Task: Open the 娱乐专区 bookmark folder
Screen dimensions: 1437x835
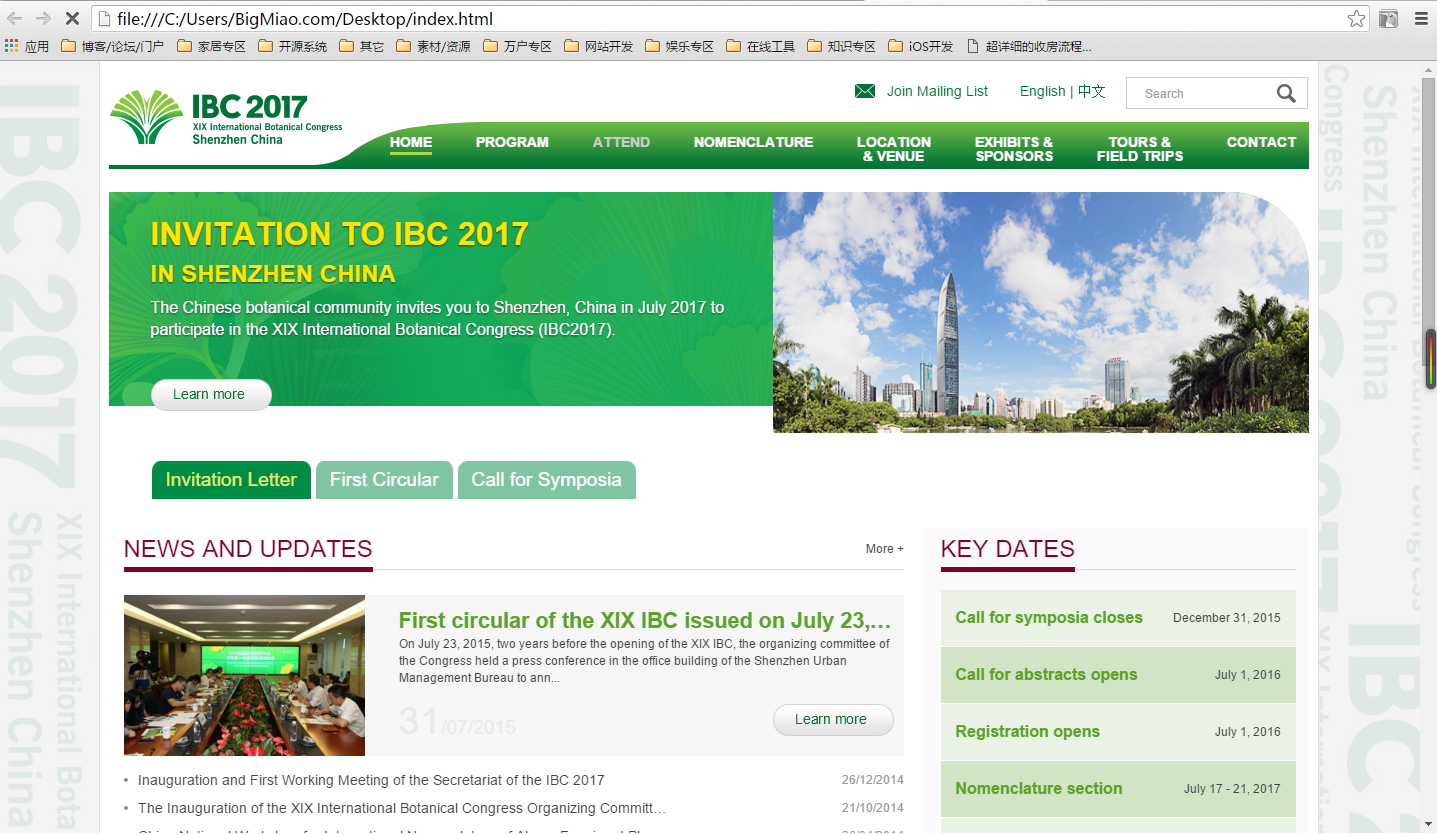Action: 680,46
